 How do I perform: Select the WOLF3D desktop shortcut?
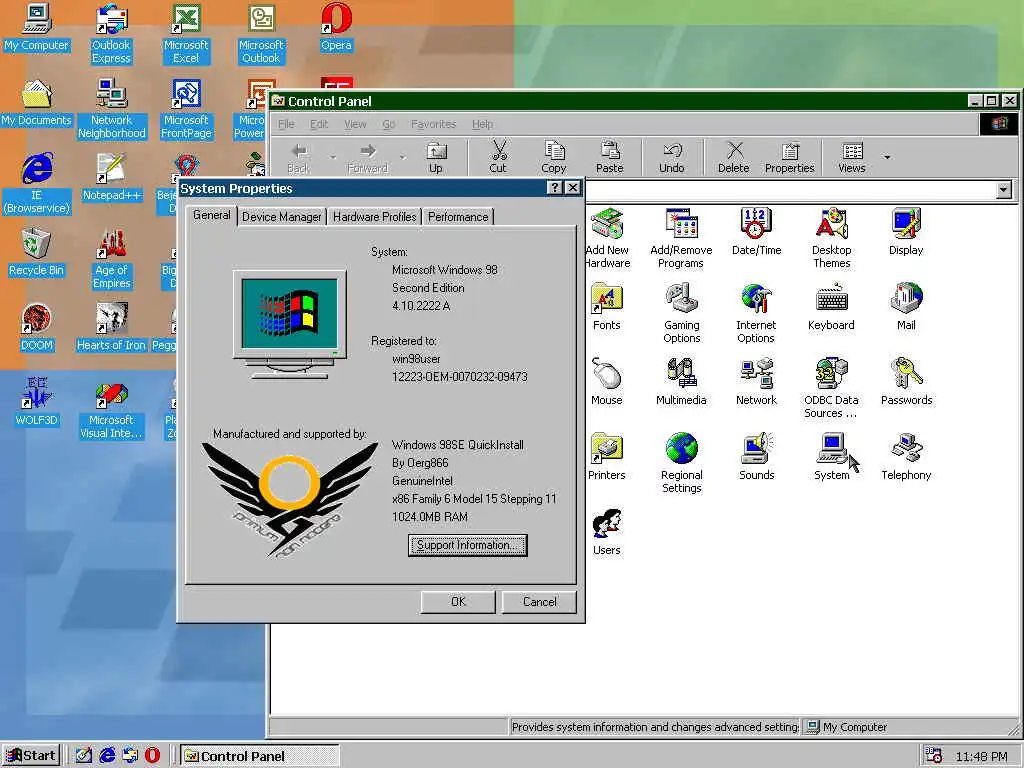(37, 403)
